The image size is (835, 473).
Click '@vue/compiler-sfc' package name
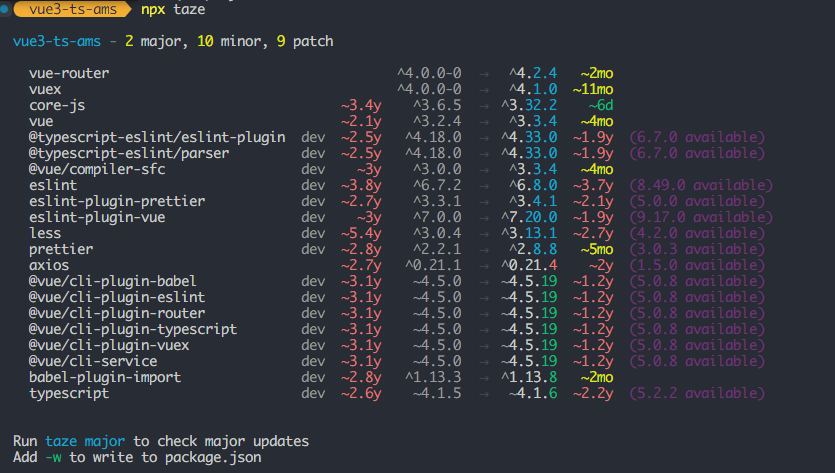pyautogui.click(x=97, y=169)
